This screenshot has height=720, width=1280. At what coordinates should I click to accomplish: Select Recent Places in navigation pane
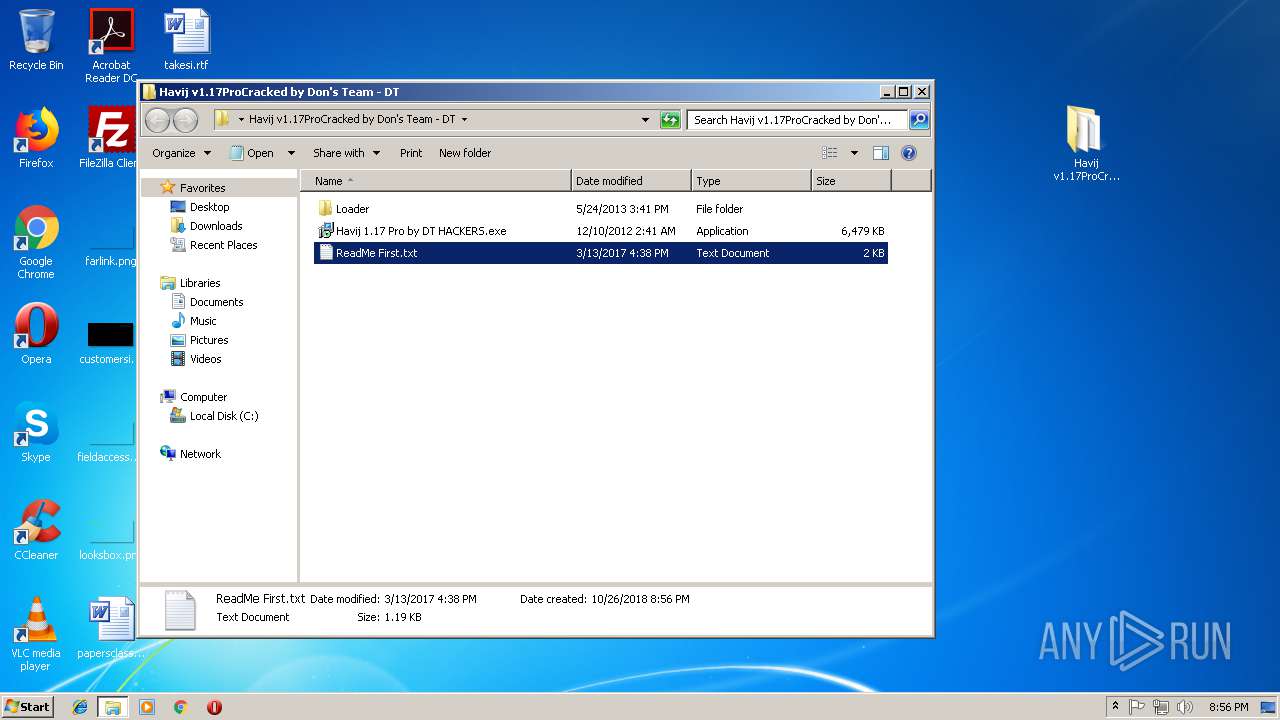pos(223,245)
